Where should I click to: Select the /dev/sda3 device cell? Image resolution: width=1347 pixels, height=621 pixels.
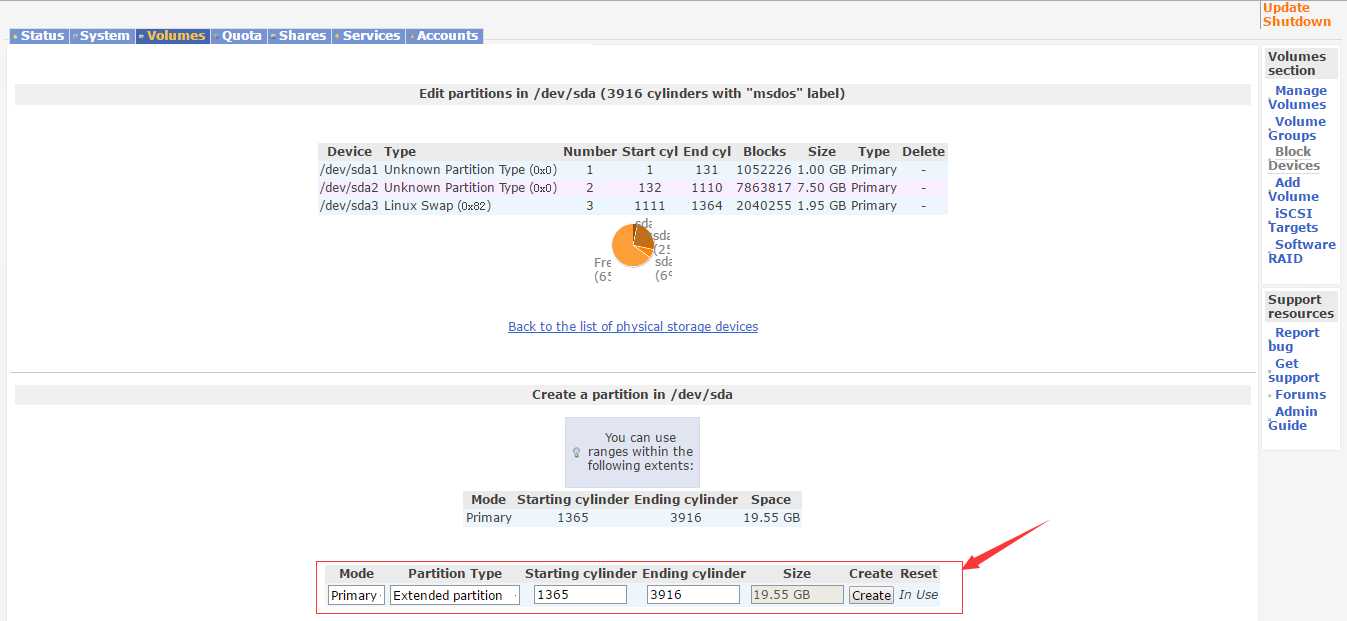coord(349,206)
